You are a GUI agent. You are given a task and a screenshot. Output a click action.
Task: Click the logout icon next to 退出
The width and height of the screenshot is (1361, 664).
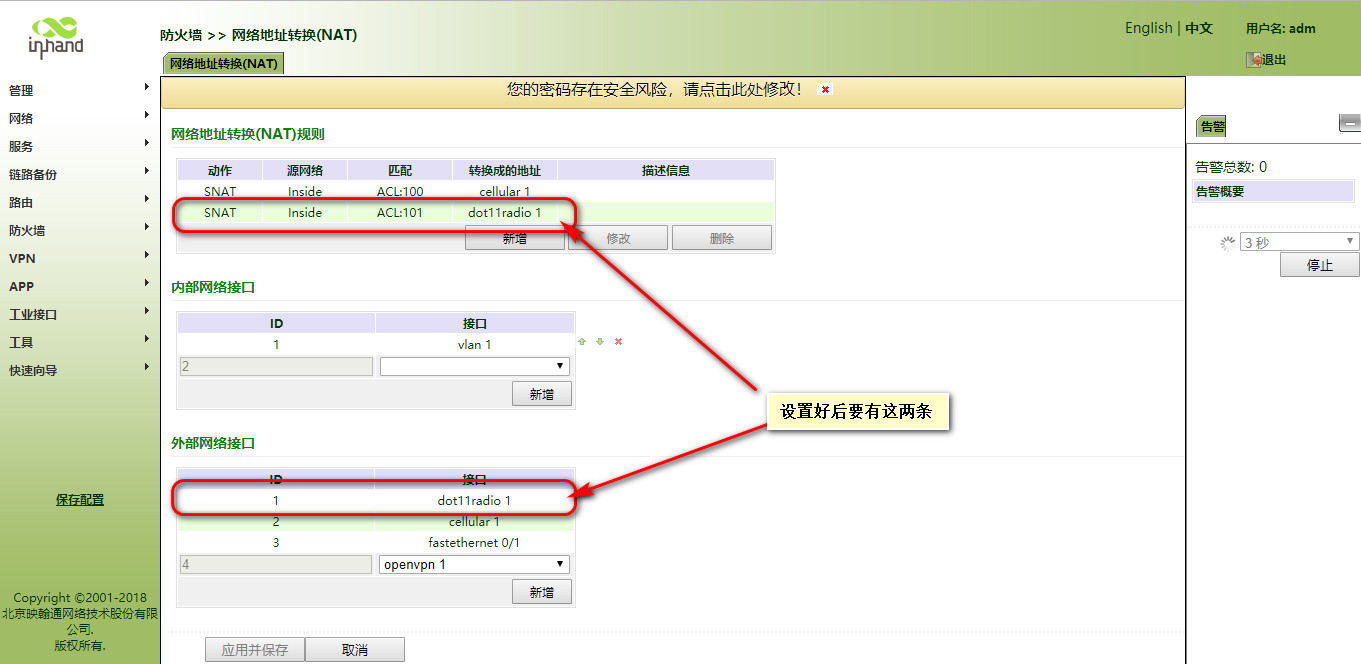click(1253, 60)
